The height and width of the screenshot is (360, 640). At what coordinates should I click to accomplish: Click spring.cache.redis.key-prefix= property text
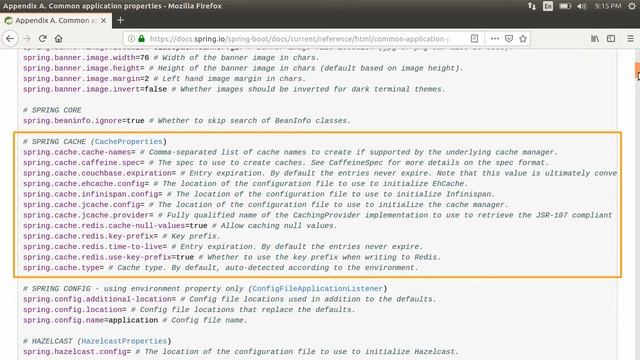(90, 236)
